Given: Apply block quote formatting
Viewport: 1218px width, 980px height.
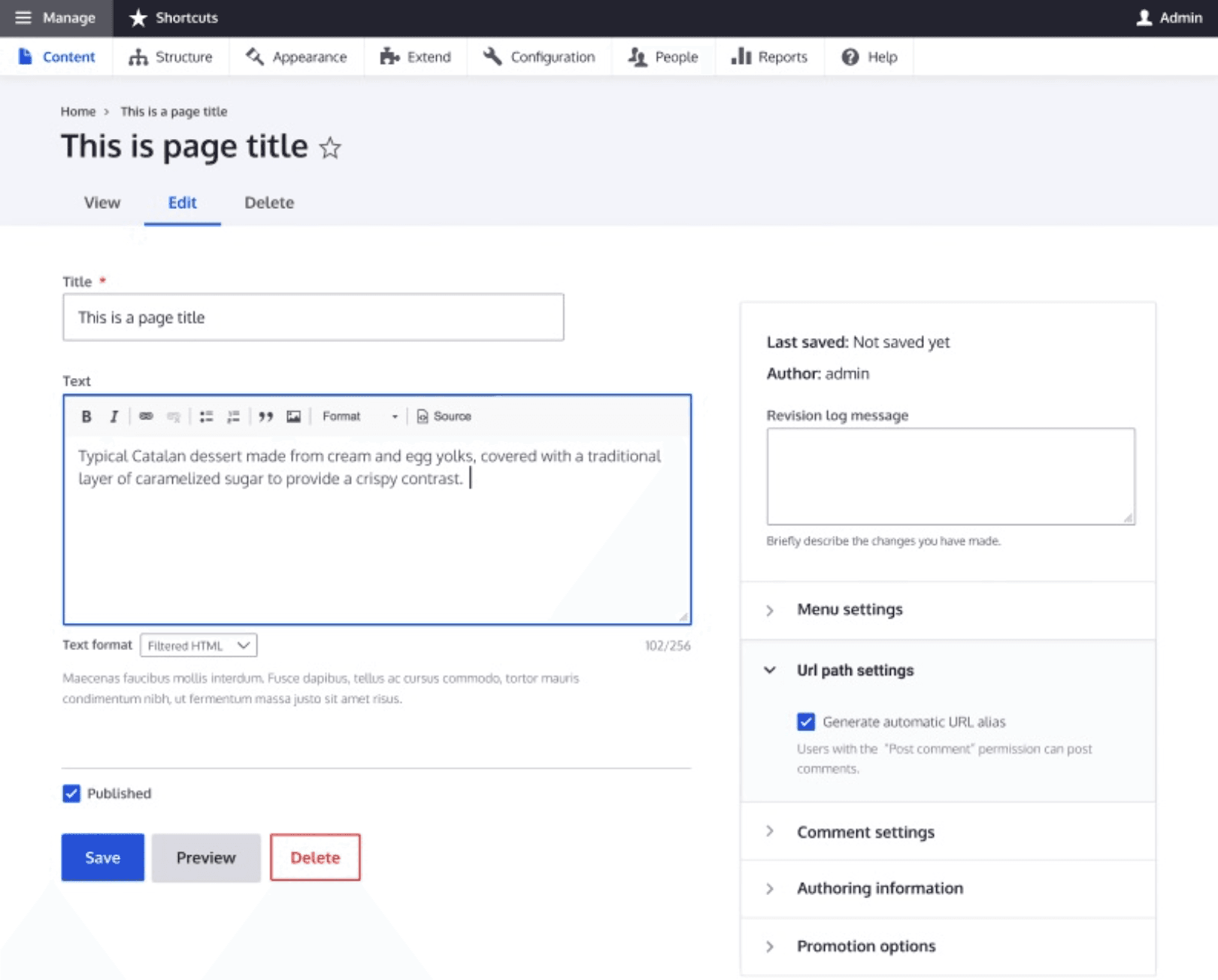Looking at the screenshot, I should pyautogui.click(x=265, y=416).
